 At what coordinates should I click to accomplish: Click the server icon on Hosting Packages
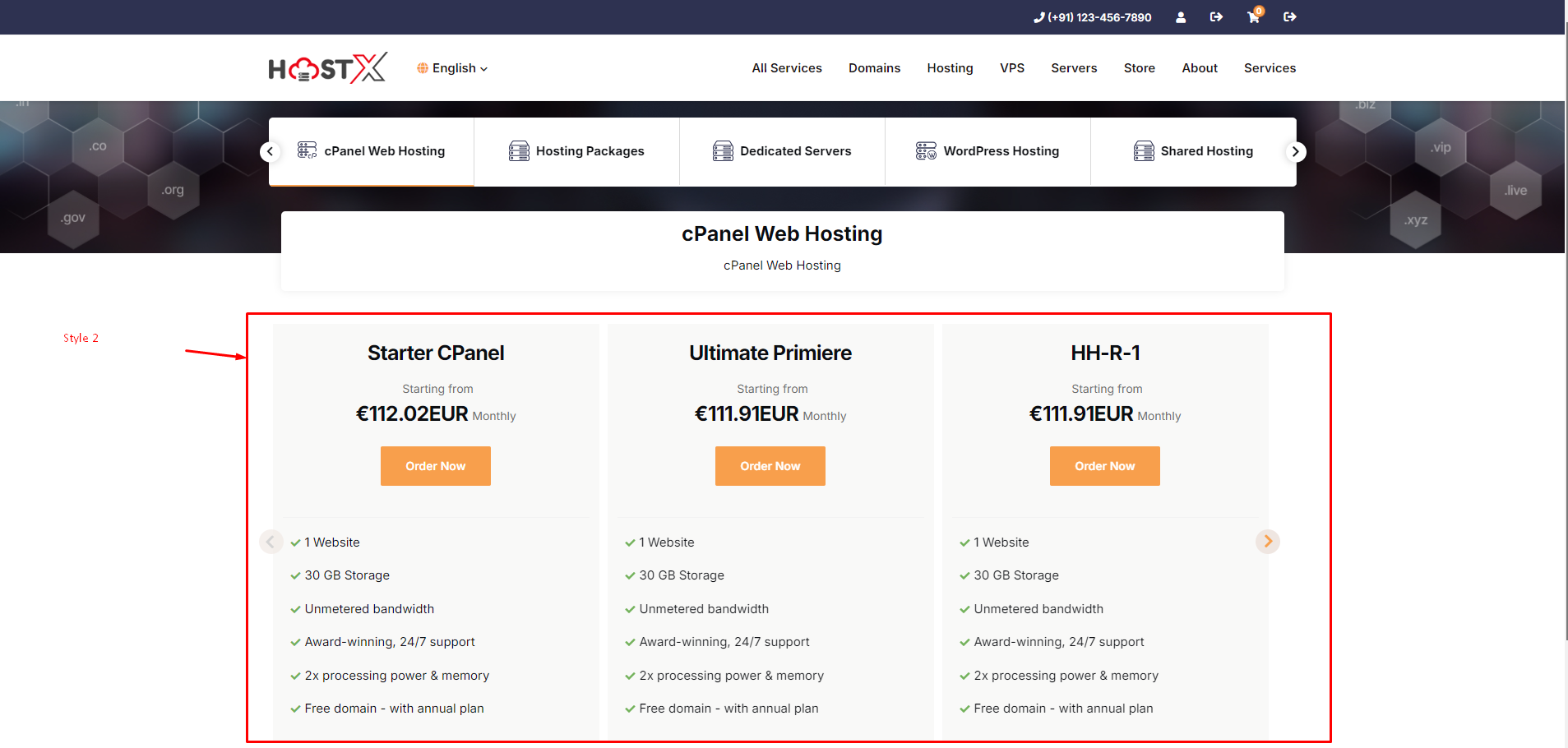(519, 151)
